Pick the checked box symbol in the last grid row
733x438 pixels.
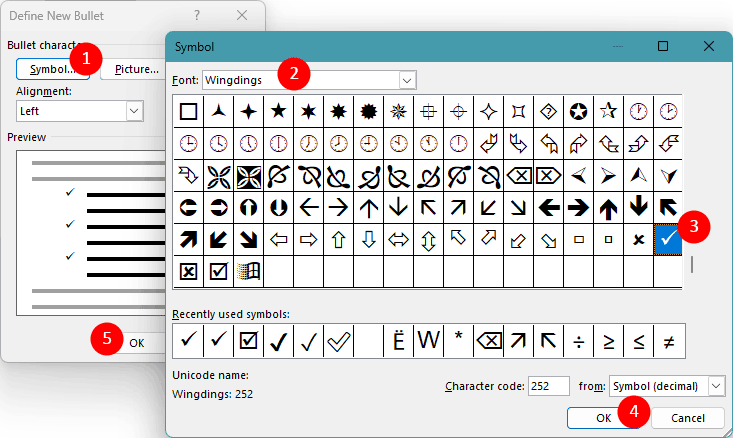(218, 271)
